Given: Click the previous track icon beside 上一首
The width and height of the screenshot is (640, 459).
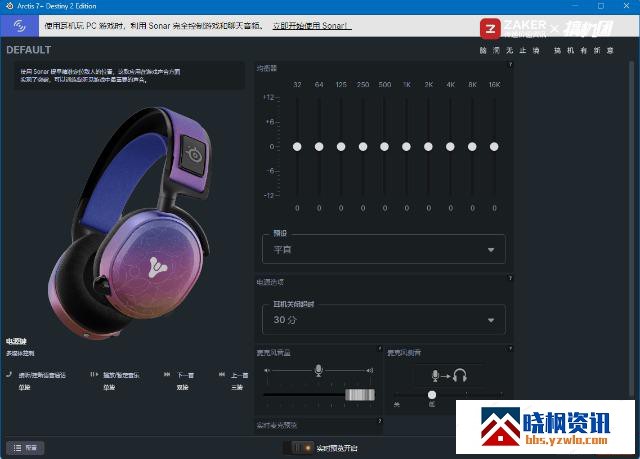Looking at the screenshot, I should pyautogui.click(x=222, y=374).
